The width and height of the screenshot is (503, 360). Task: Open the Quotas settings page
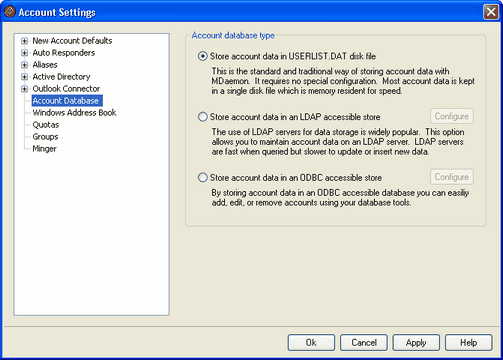click(x=46, y=125)
